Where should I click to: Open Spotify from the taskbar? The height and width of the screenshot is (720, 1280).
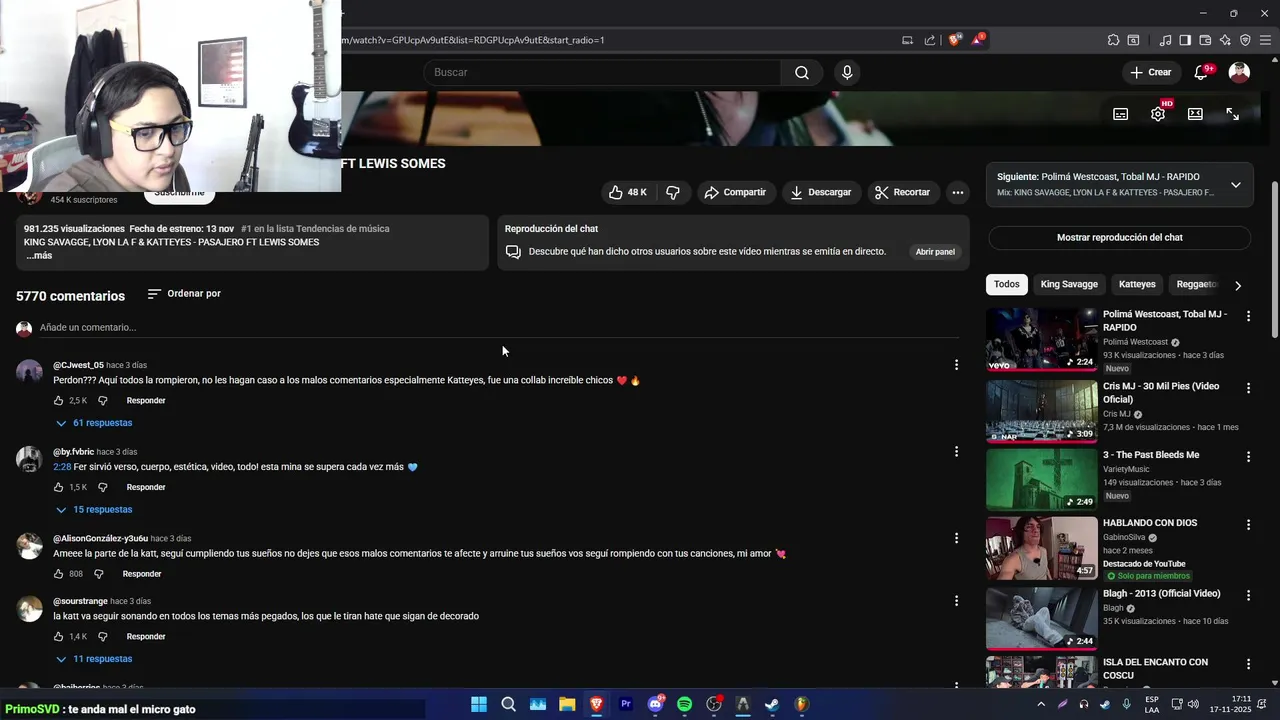(684, 704)
